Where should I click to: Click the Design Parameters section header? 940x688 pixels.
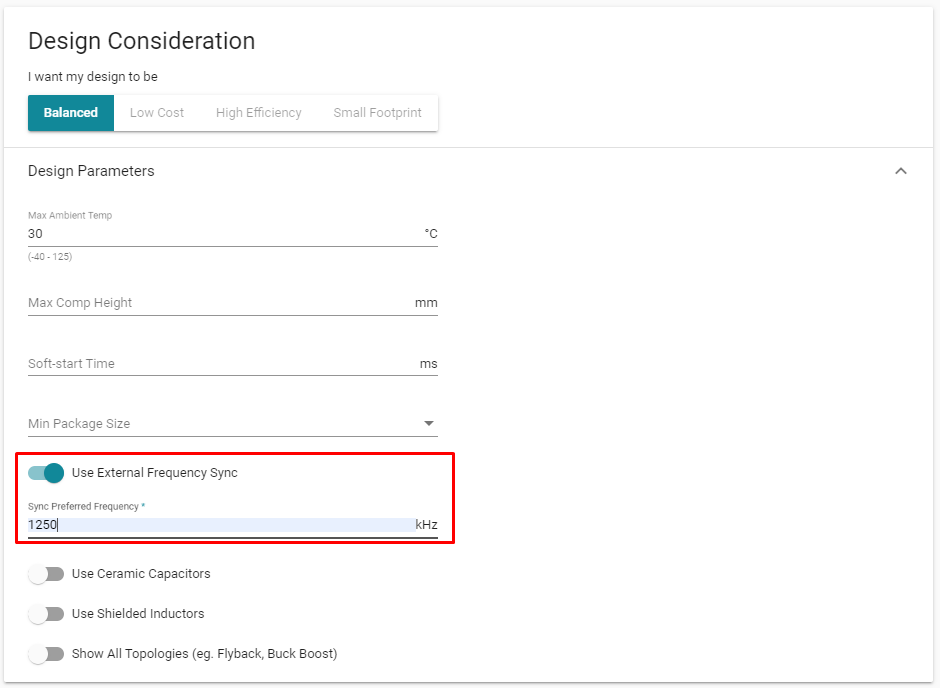[91, 171]
